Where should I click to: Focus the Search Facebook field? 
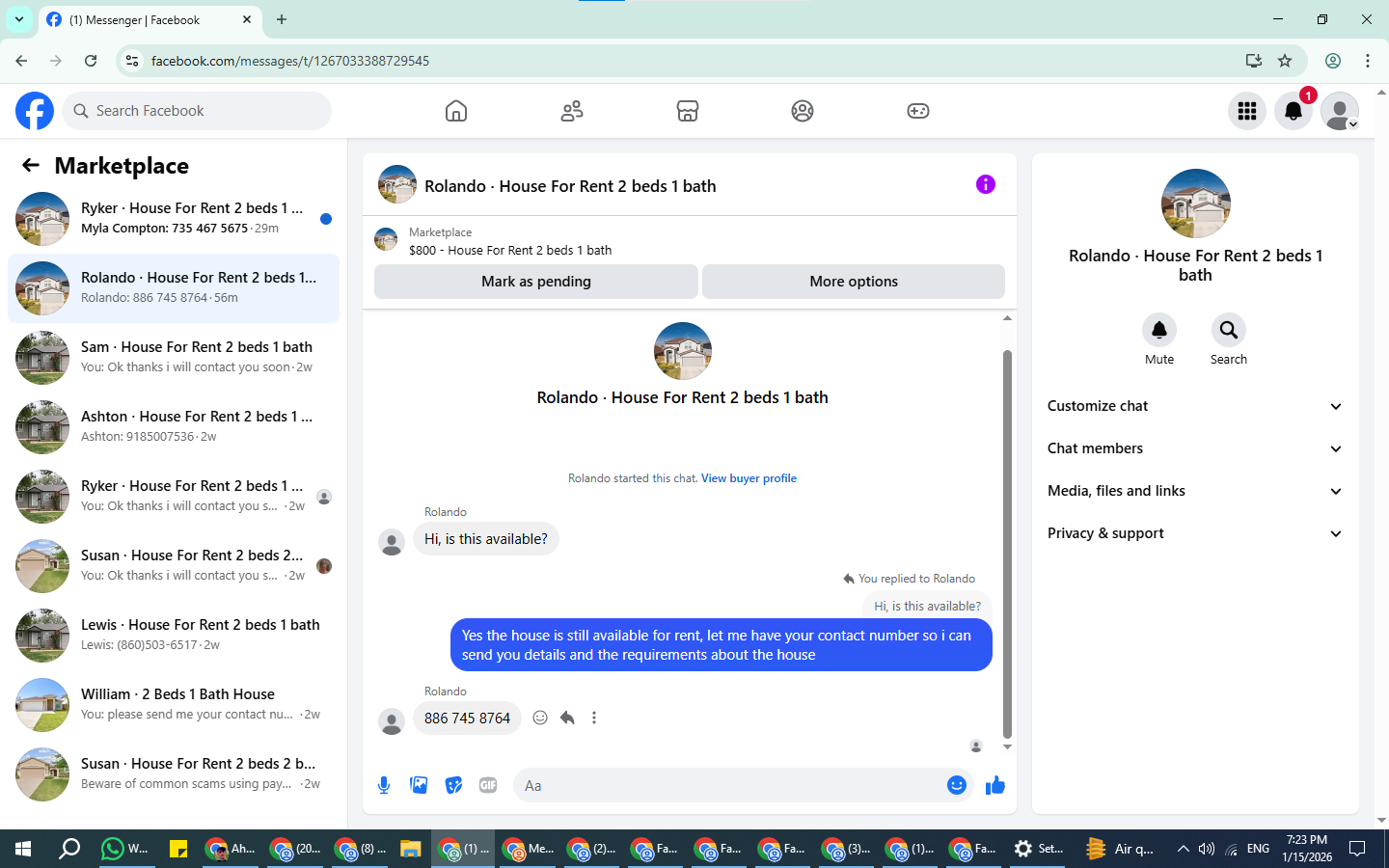point(197,111)
